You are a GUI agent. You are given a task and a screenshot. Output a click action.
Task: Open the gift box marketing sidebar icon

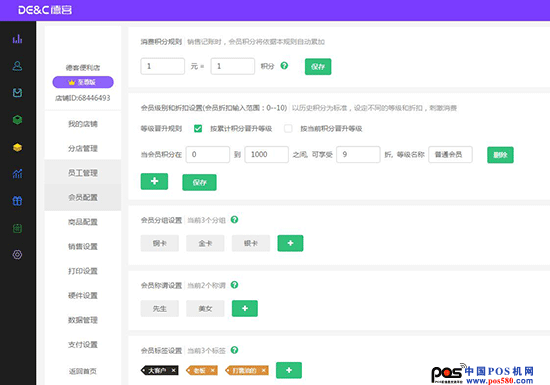tap(17, 201)
